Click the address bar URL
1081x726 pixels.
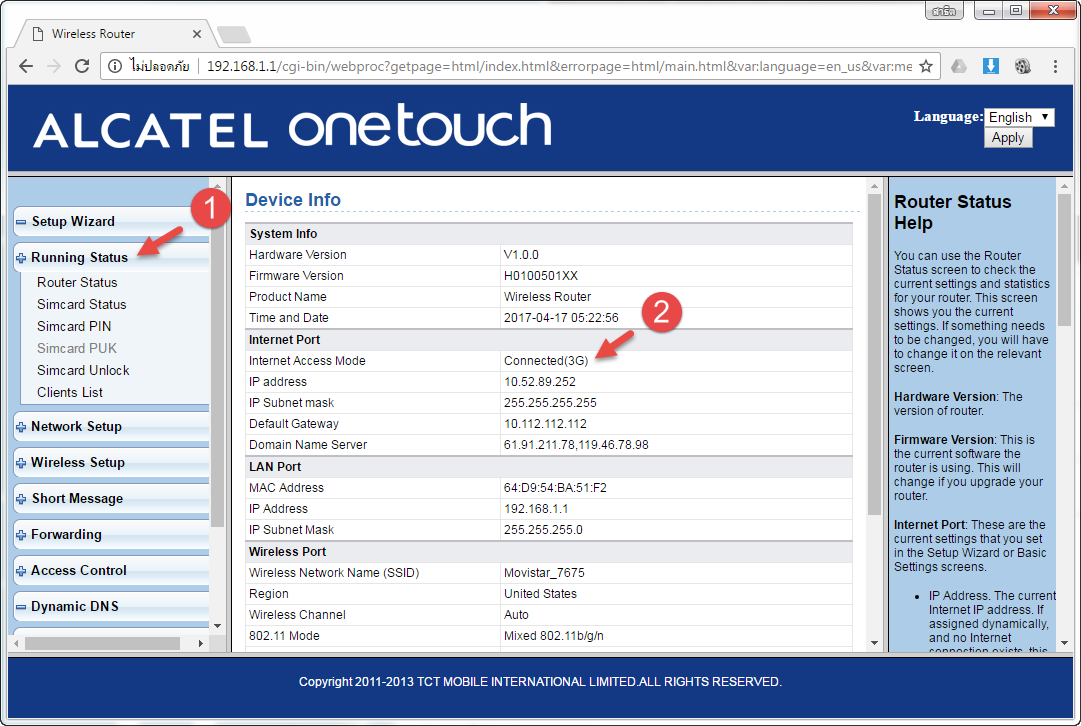tap(559, 66)
